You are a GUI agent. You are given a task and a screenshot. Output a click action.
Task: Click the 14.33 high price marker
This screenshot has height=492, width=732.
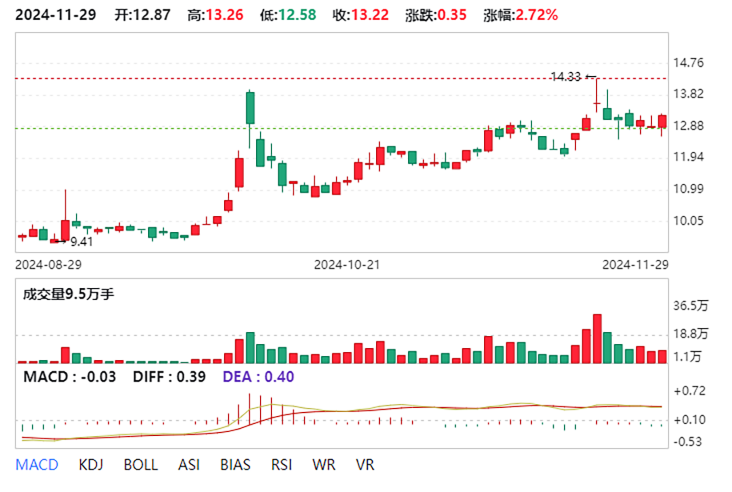(x=566, y=76)
